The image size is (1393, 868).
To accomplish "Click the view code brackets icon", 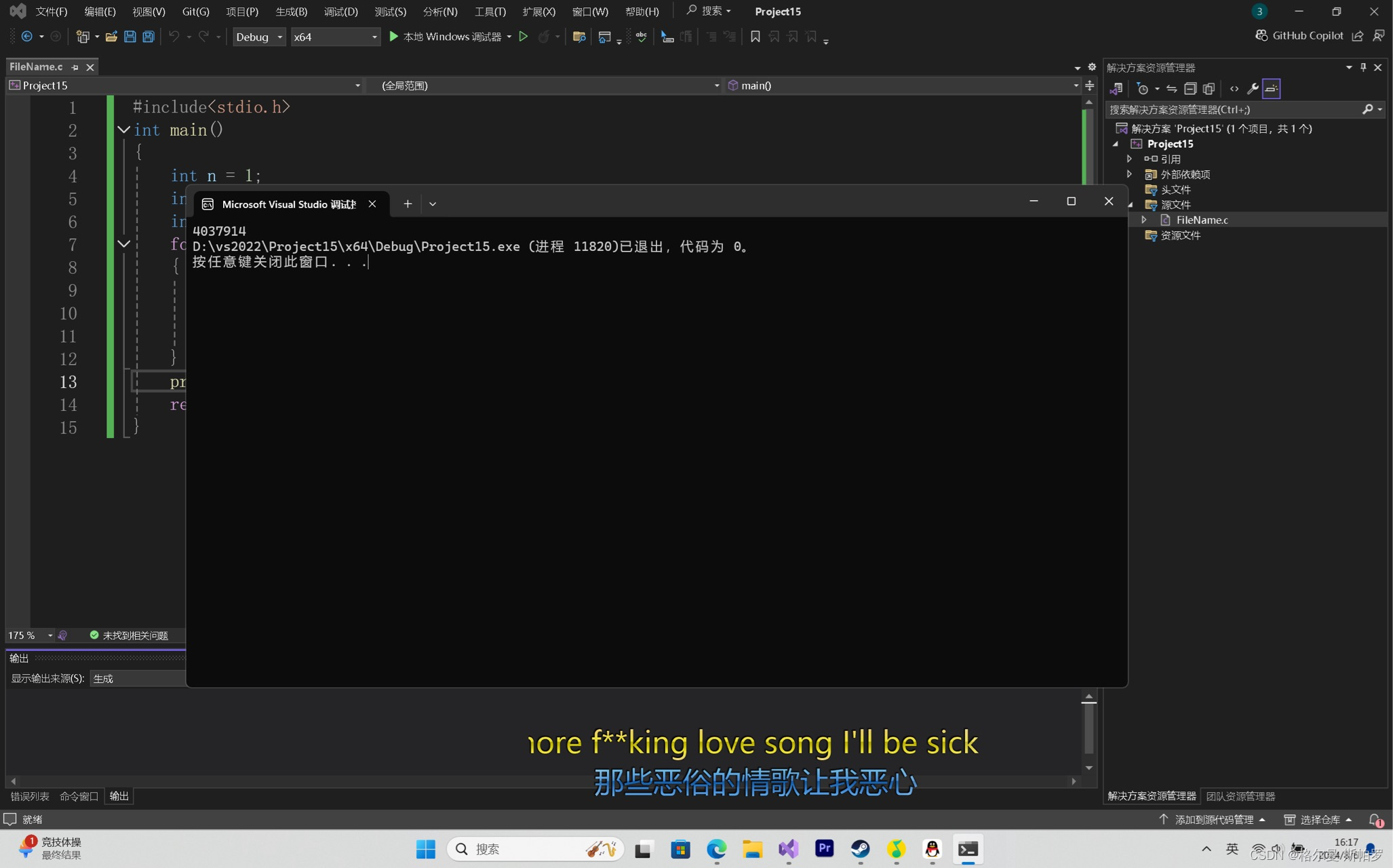I will click(x=1234, y=89).
